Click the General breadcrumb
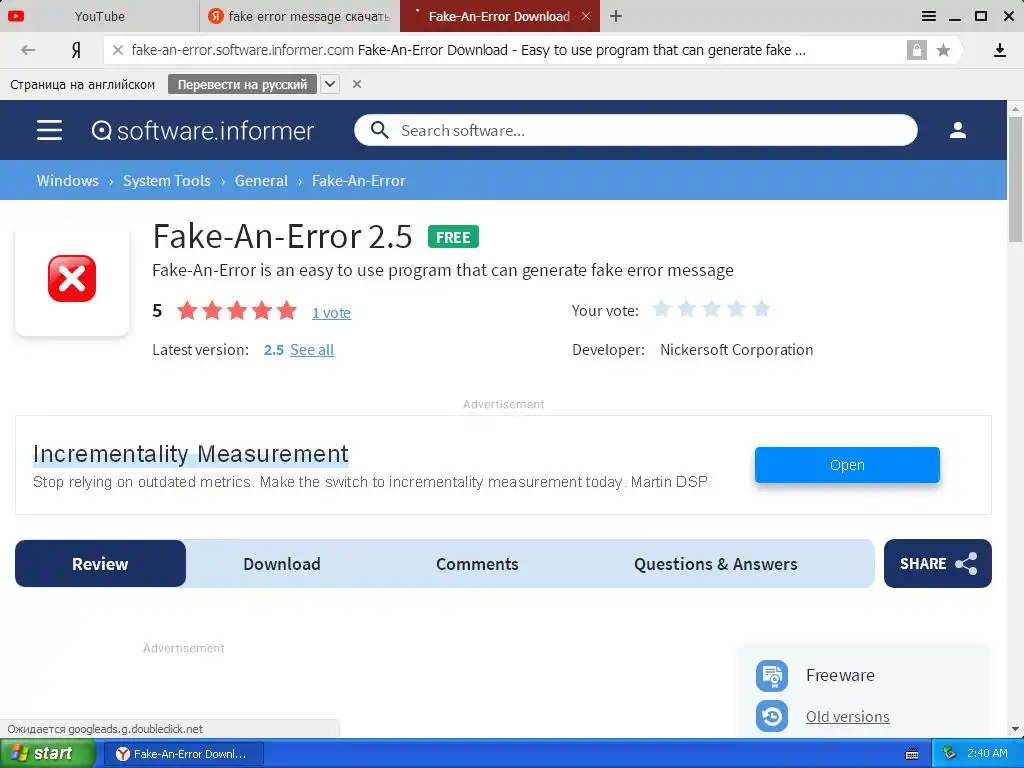 pyautogui.click(x=261, y=180)
